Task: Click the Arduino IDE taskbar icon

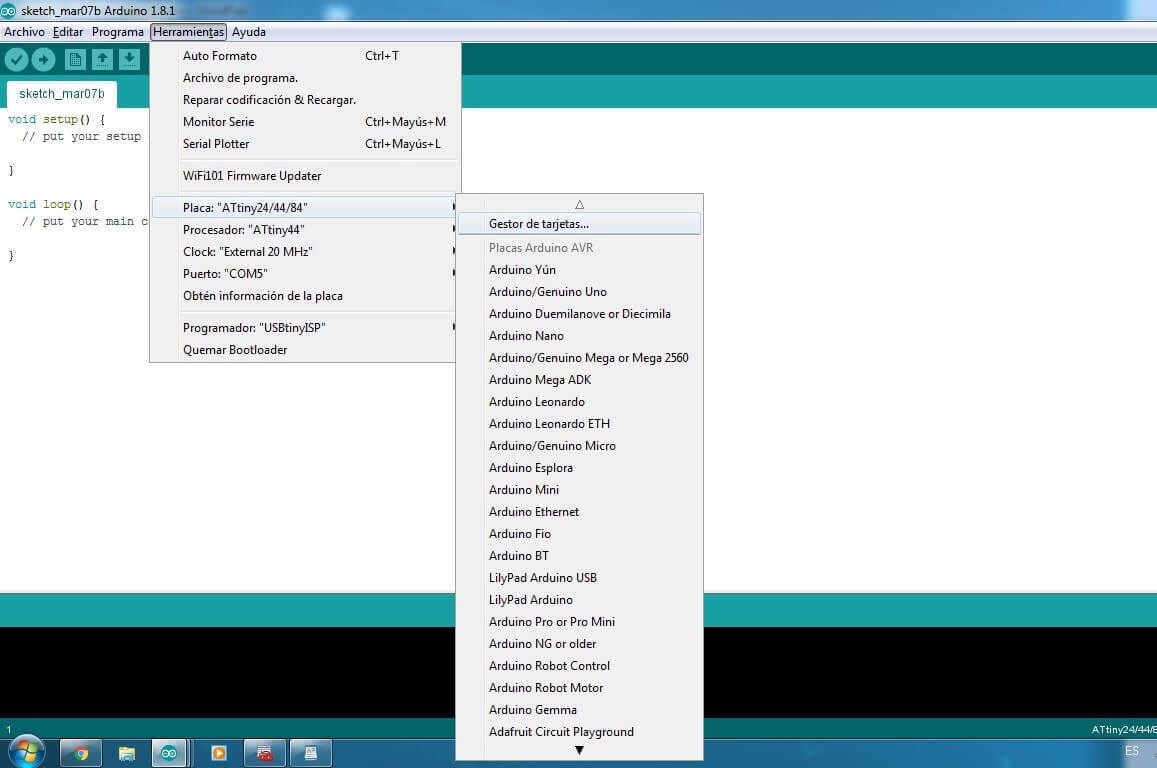Action: (169, 753)
